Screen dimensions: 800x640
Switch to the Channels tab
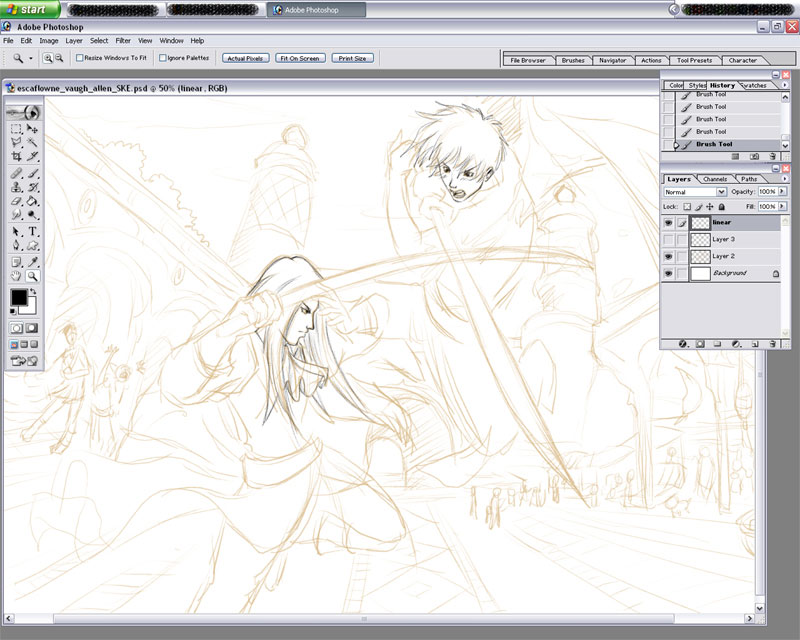point(715,179)
